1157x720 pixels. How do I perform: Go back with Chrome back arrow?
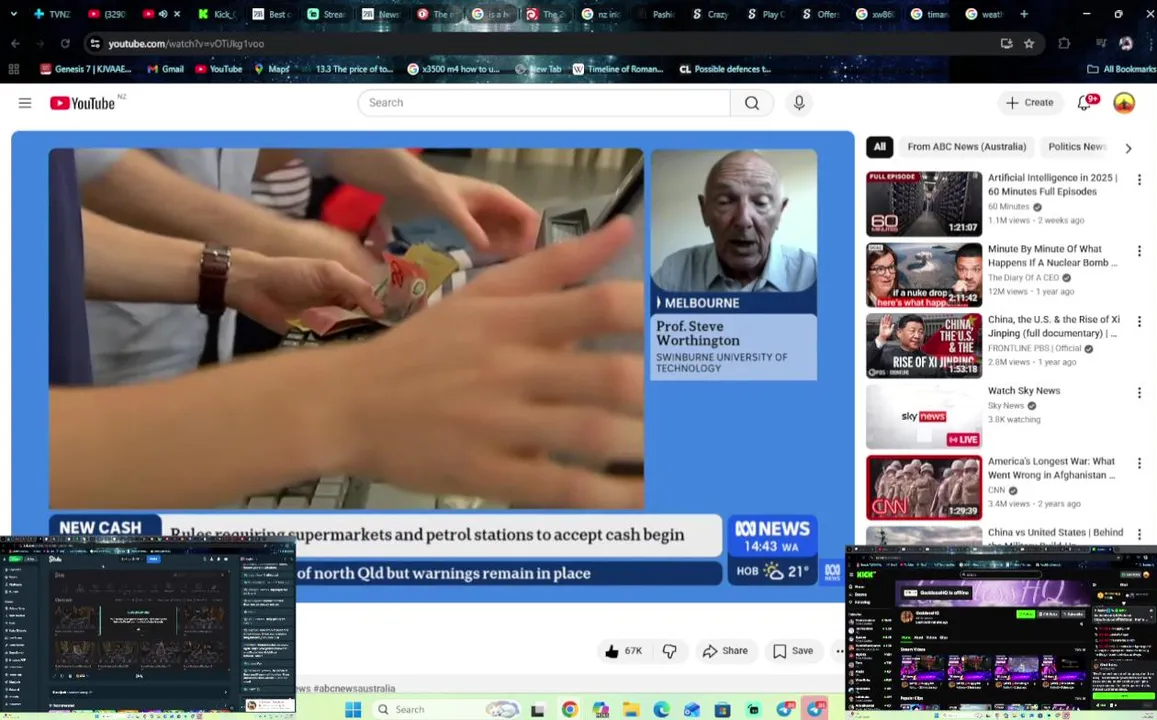pyautogui.click(x=15, y=44)
